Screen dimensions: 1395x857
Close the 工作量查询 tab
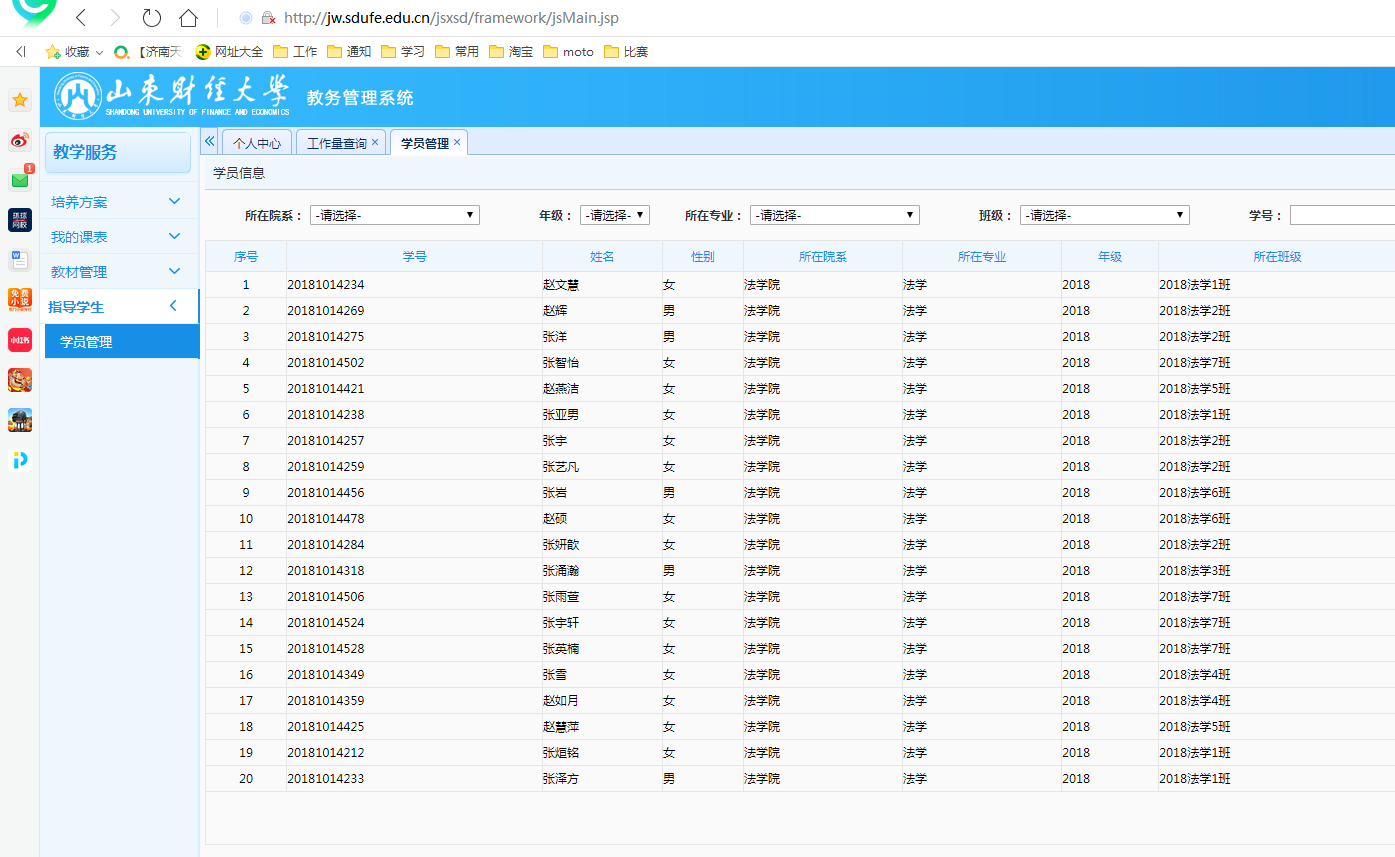tap(375, 143)
